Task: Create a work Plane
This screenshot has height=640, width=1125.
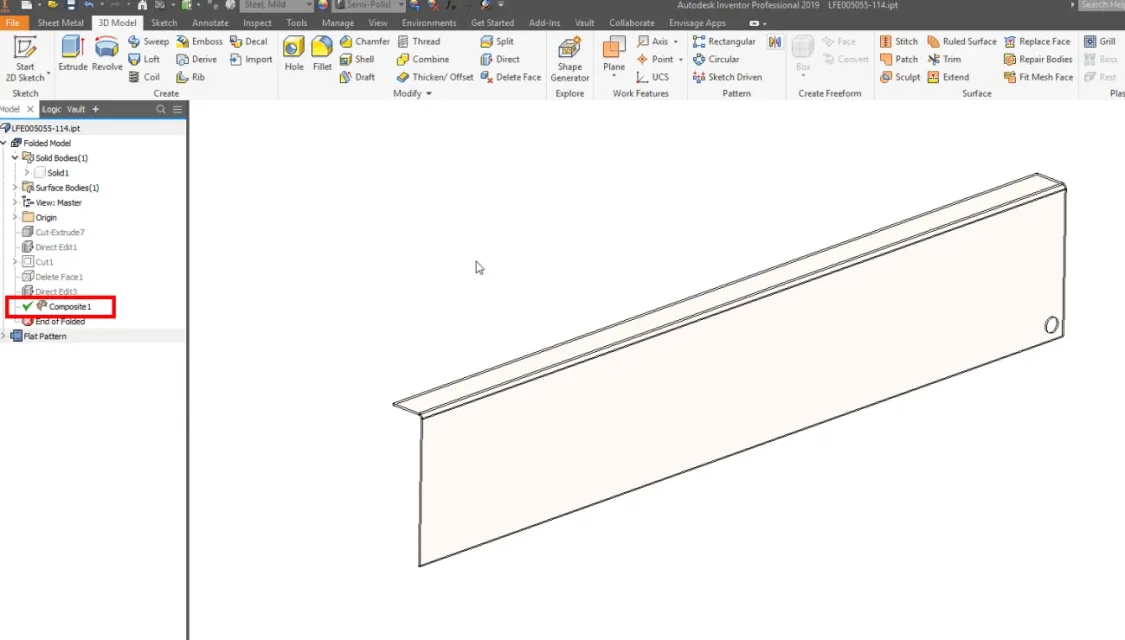Action: coord(613,54)
